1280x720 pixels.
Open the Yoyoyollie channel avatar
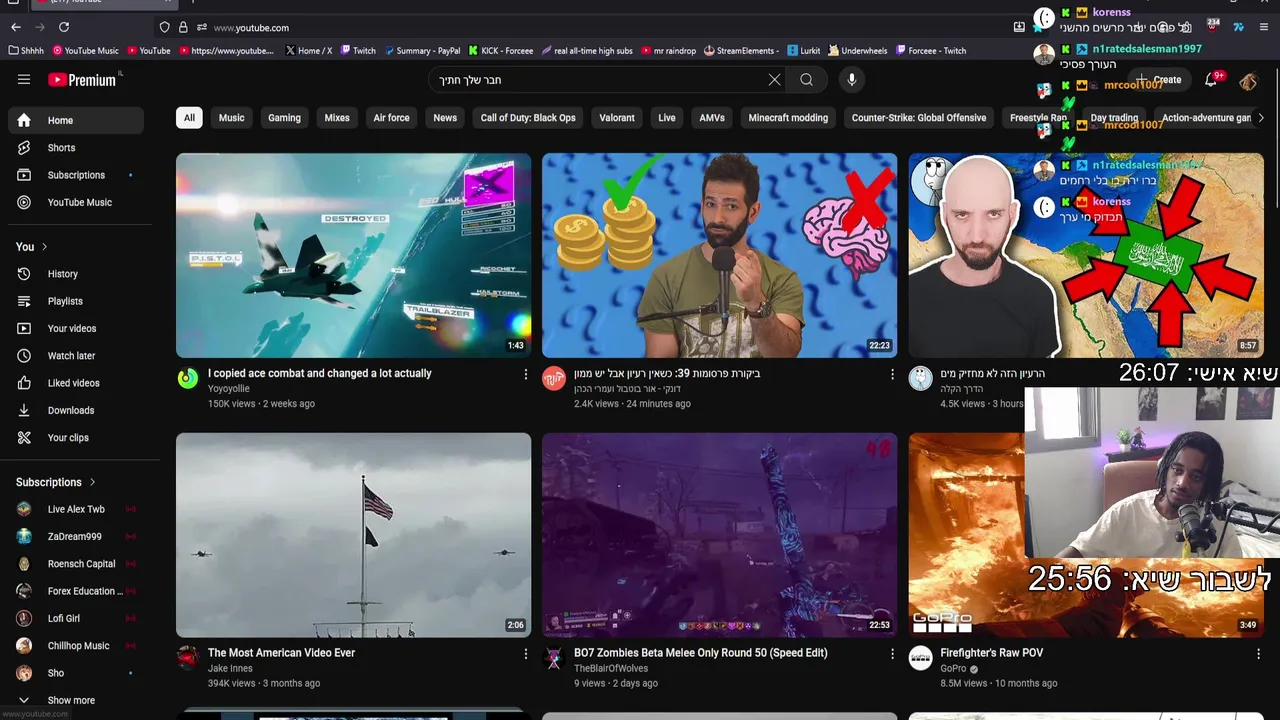pyautogui.click(x=188, y=378)
